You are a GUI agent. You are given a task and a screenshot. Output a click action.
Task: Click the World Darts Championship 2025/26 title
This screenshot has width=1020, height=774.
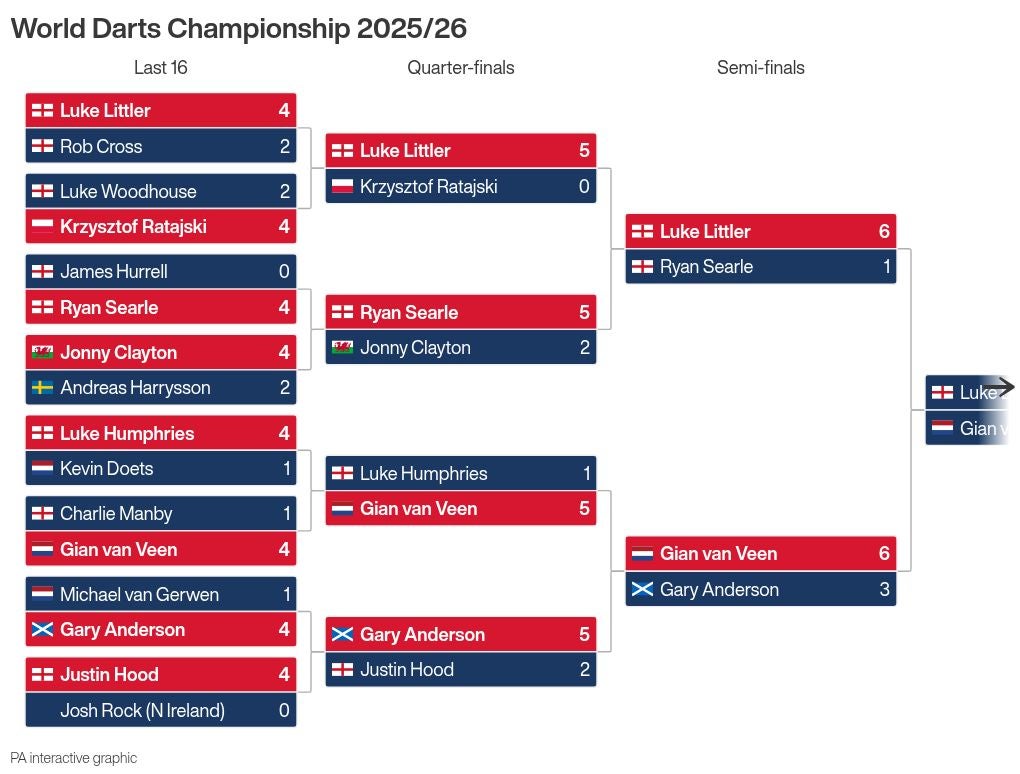click(x=238, y=28)
